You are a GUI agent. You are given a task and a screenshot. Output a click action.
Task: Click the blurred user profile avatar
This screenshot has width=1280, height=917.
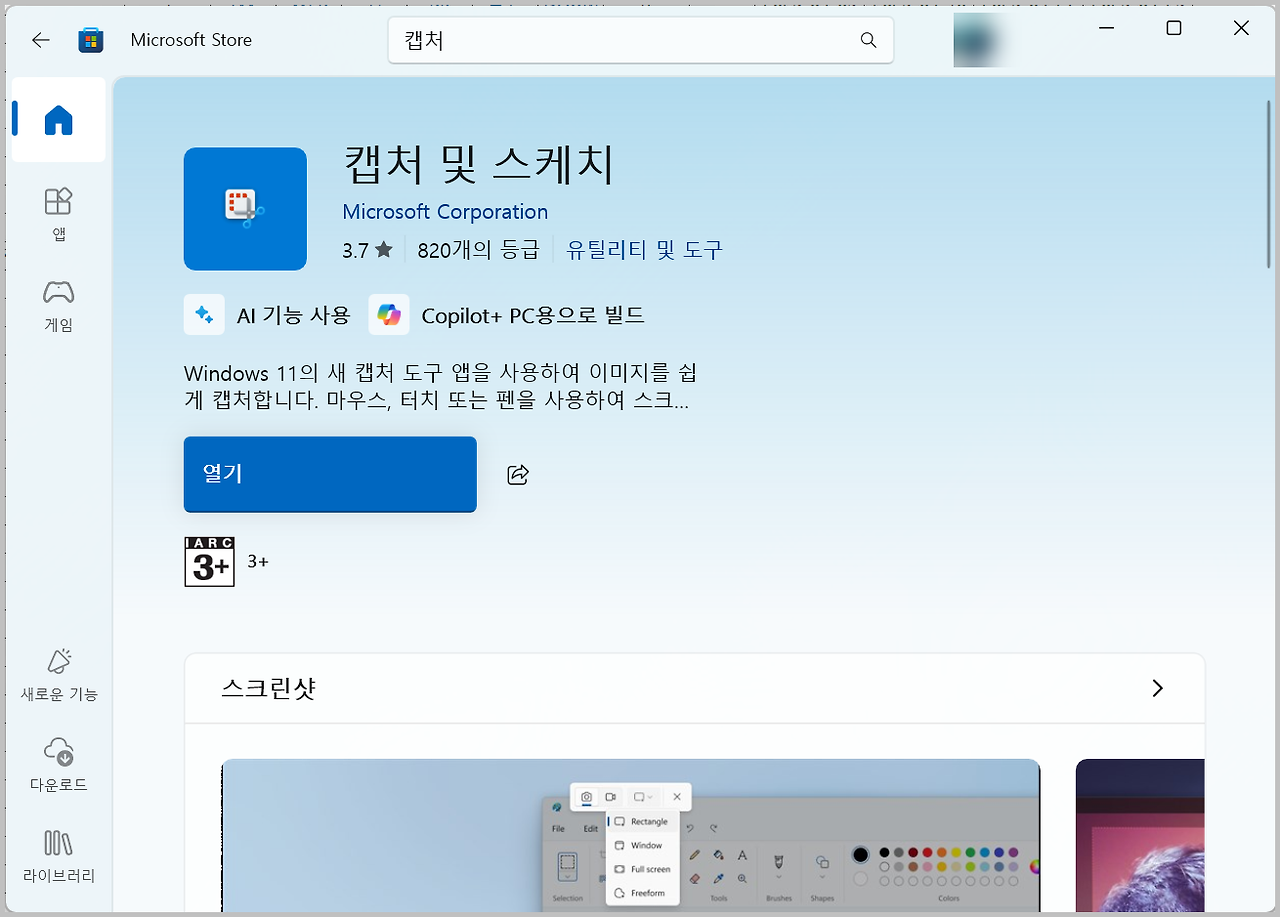[x=978, y=40]
